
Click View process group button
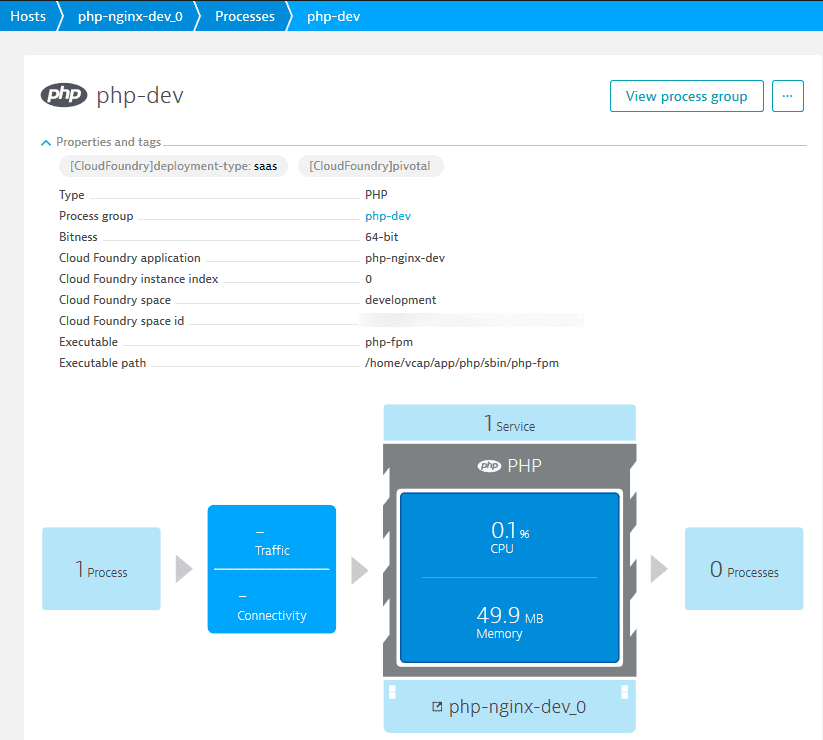click(x=687, y=96)
